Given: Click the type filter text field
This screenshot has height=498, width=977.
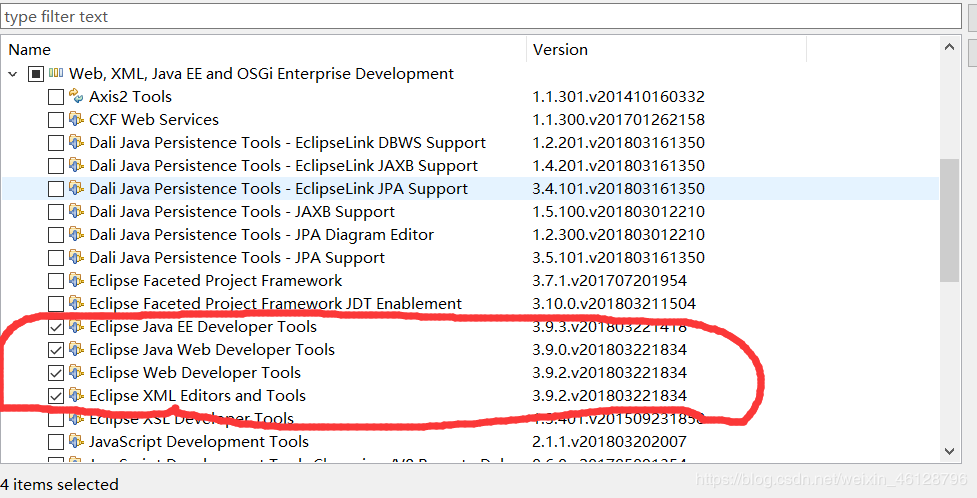Looking at the screenshot, I should click(x=480, y=16).
